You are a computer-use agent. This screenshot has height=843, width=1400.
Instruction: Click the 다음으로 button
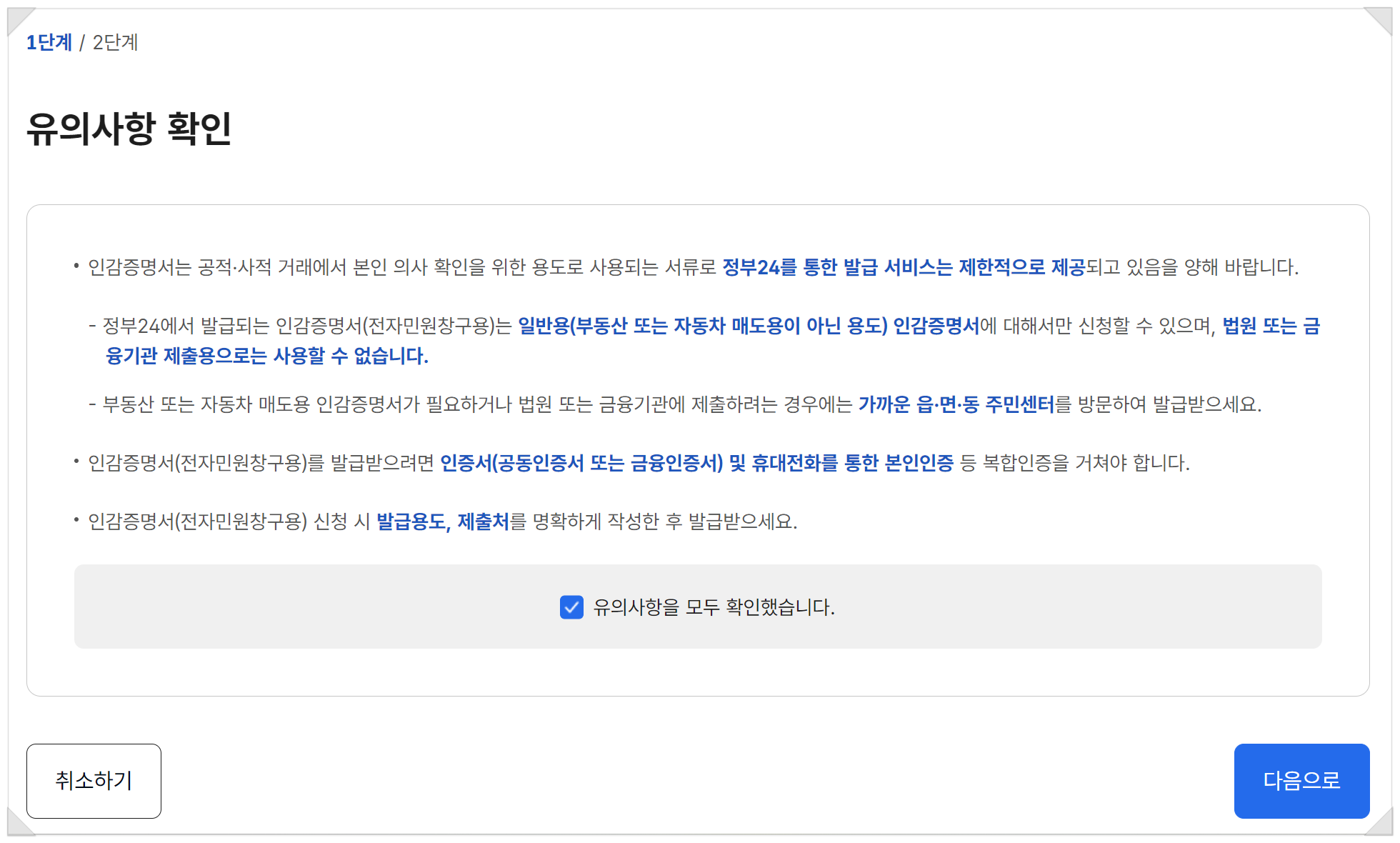[1301, 780]
